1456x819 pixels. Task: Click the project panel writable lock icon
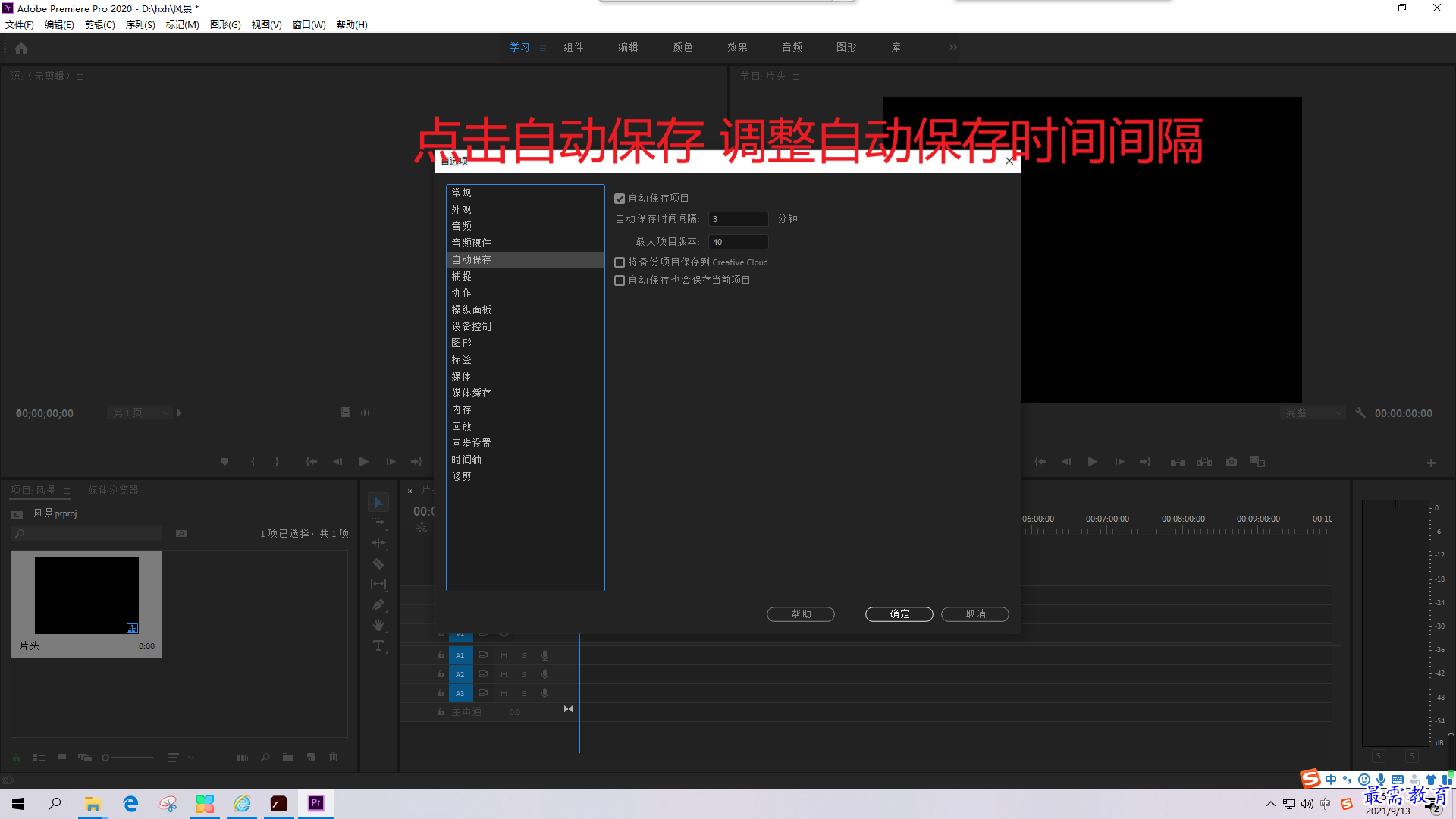pos(17,758)
